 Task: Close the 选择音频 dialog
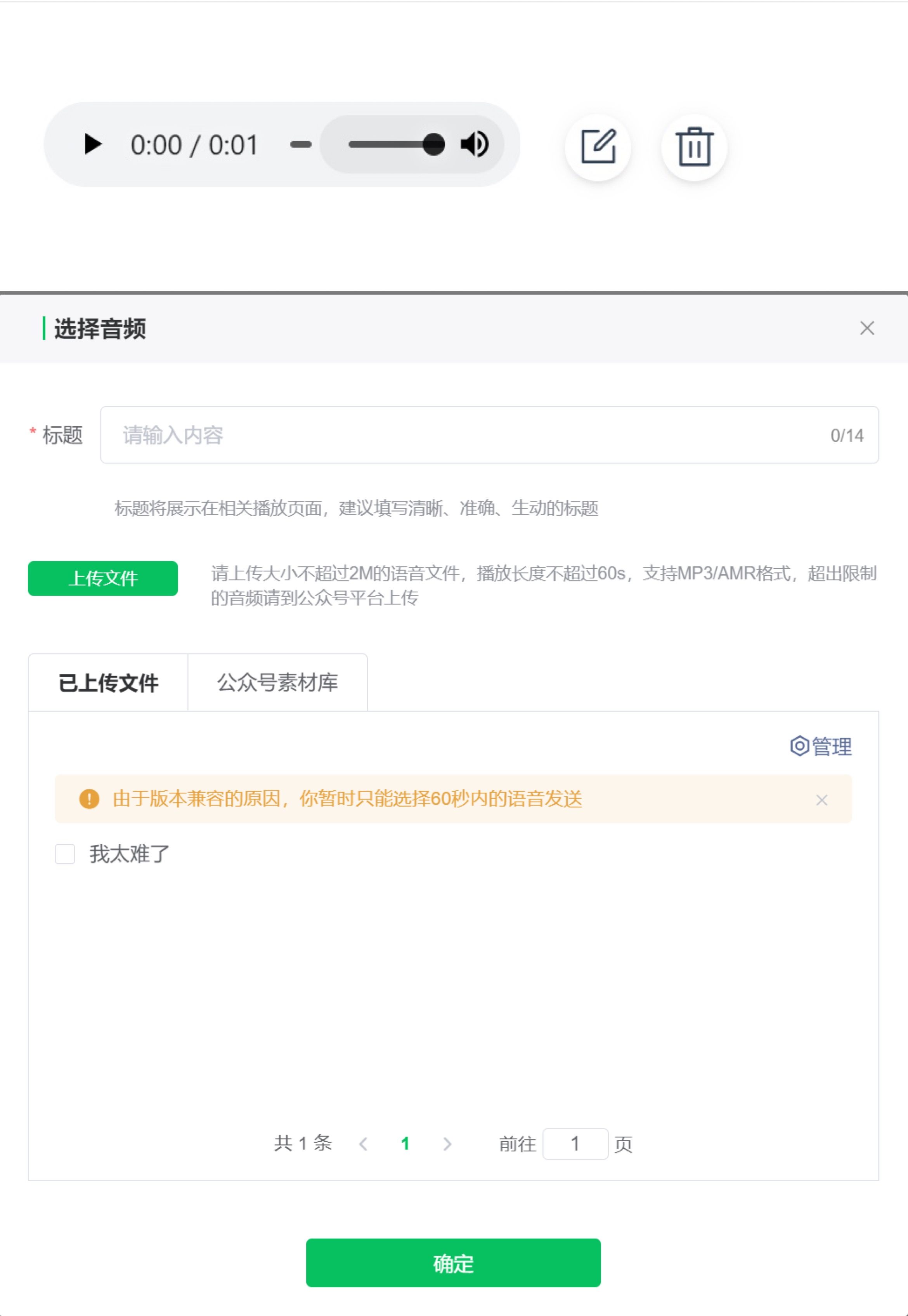coord(866,328)
